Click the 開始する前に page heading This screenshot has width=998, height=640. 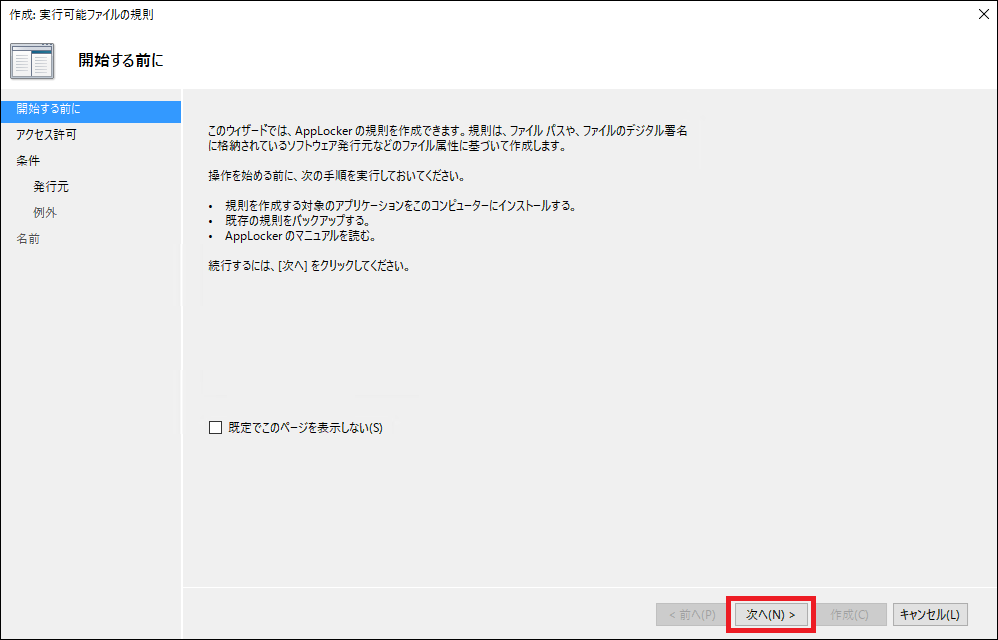click(120, 61)
